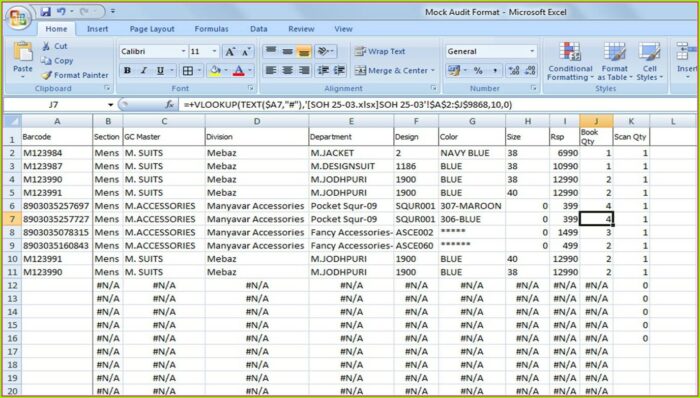Decrease decimal places
The height and width of the screenshot is (398, 700).
[x=530, y=70]
